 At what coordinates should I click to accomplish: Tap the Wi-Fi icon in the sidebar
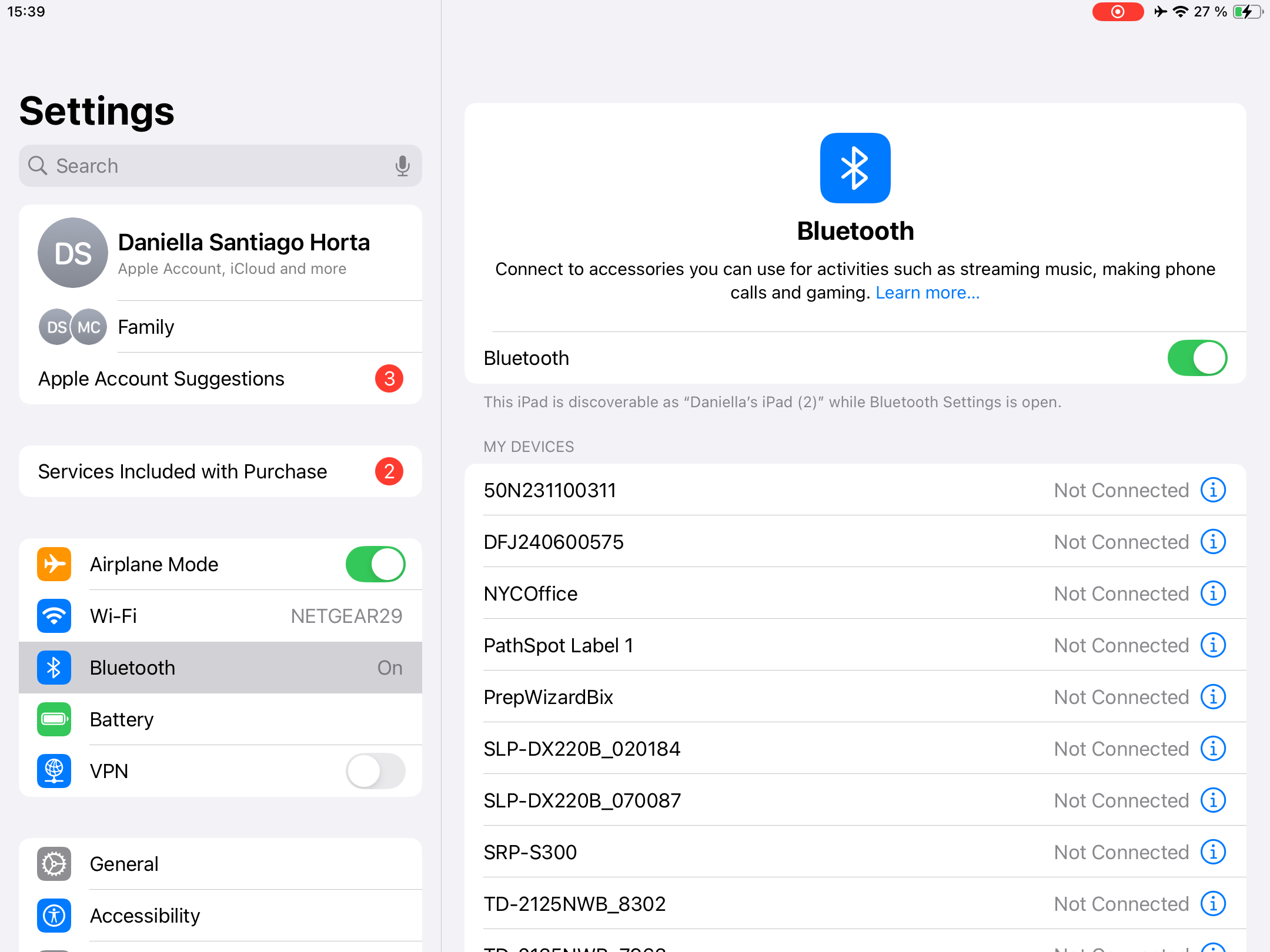click(54, 616)
